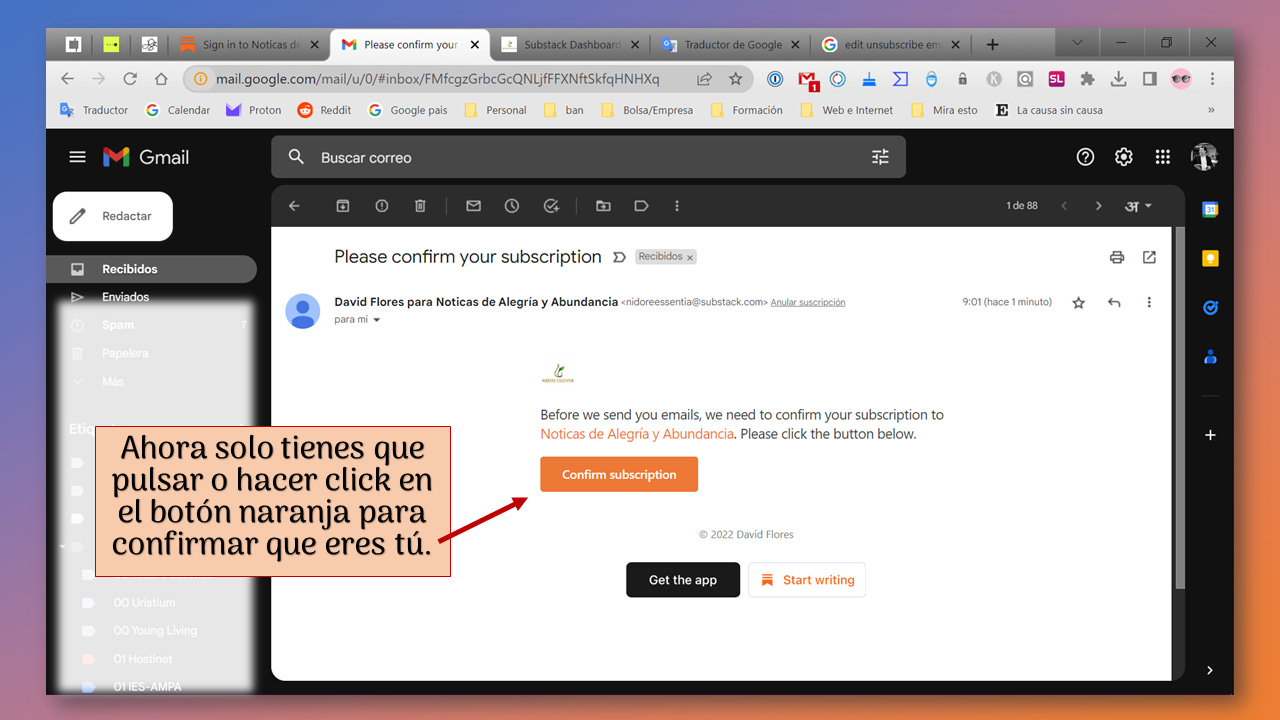Hide side panel chevron
1280x720 pixels.
click(1210, 670)
